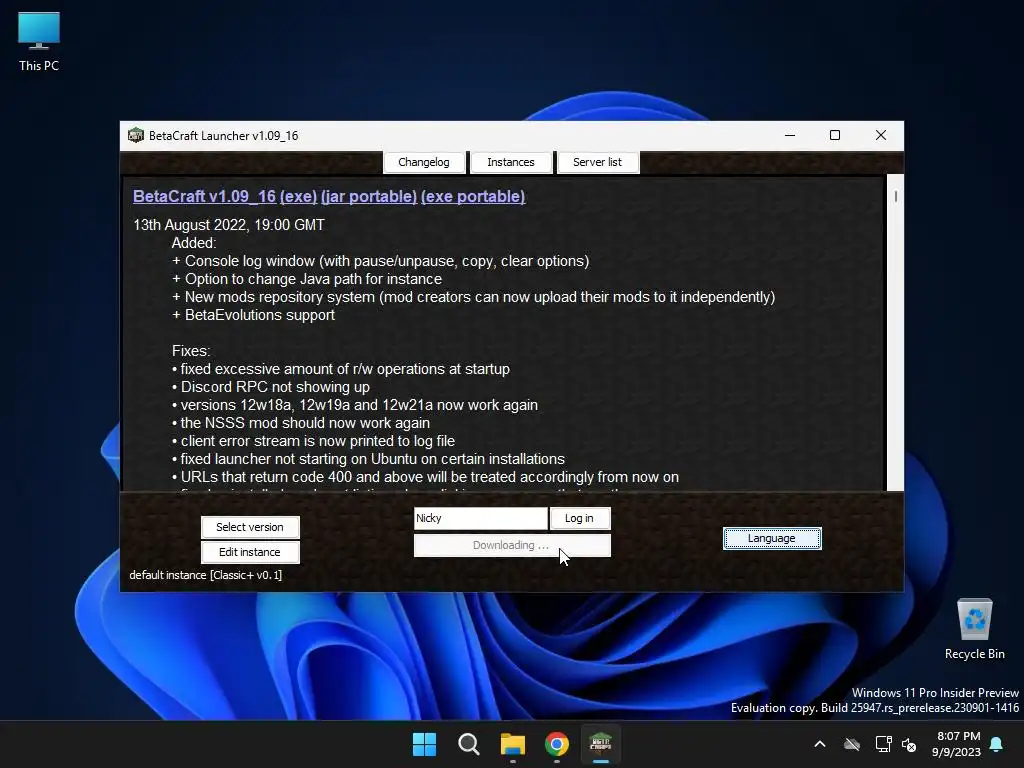Click the muted volume tray icon
The image size is (1024, 768).
pos(909,744)
